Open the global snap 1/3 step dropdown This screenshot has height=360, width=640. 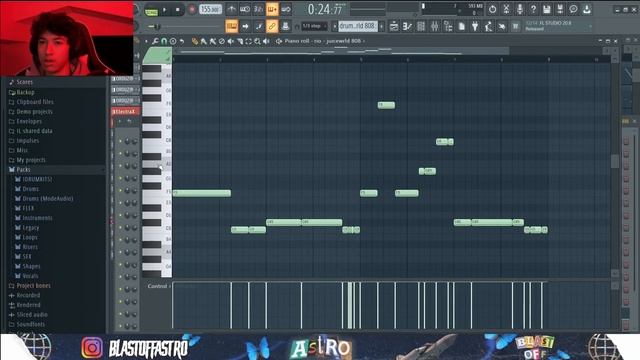314,26
